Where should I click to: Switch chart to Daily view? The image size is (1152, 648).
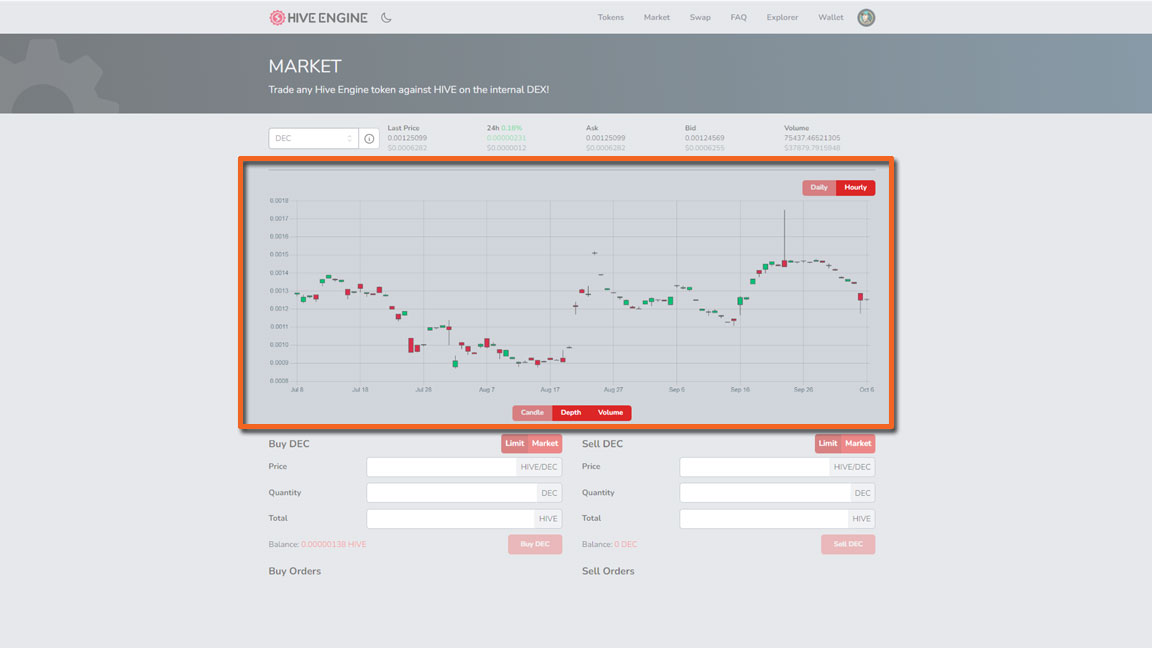click(x=819, y=187)
